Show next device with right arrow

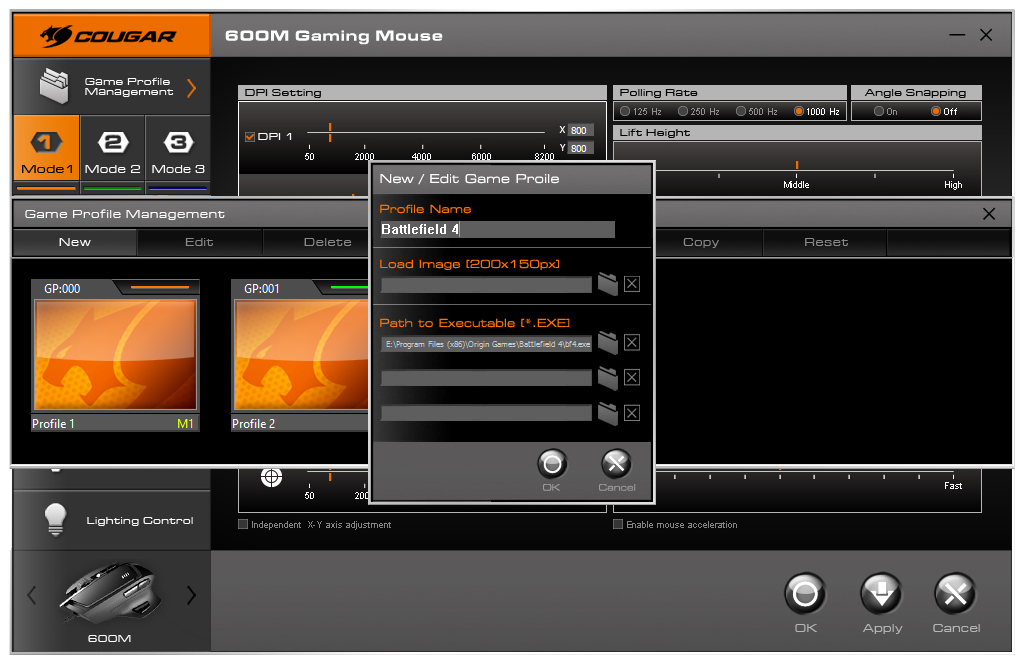pos(191,596)
